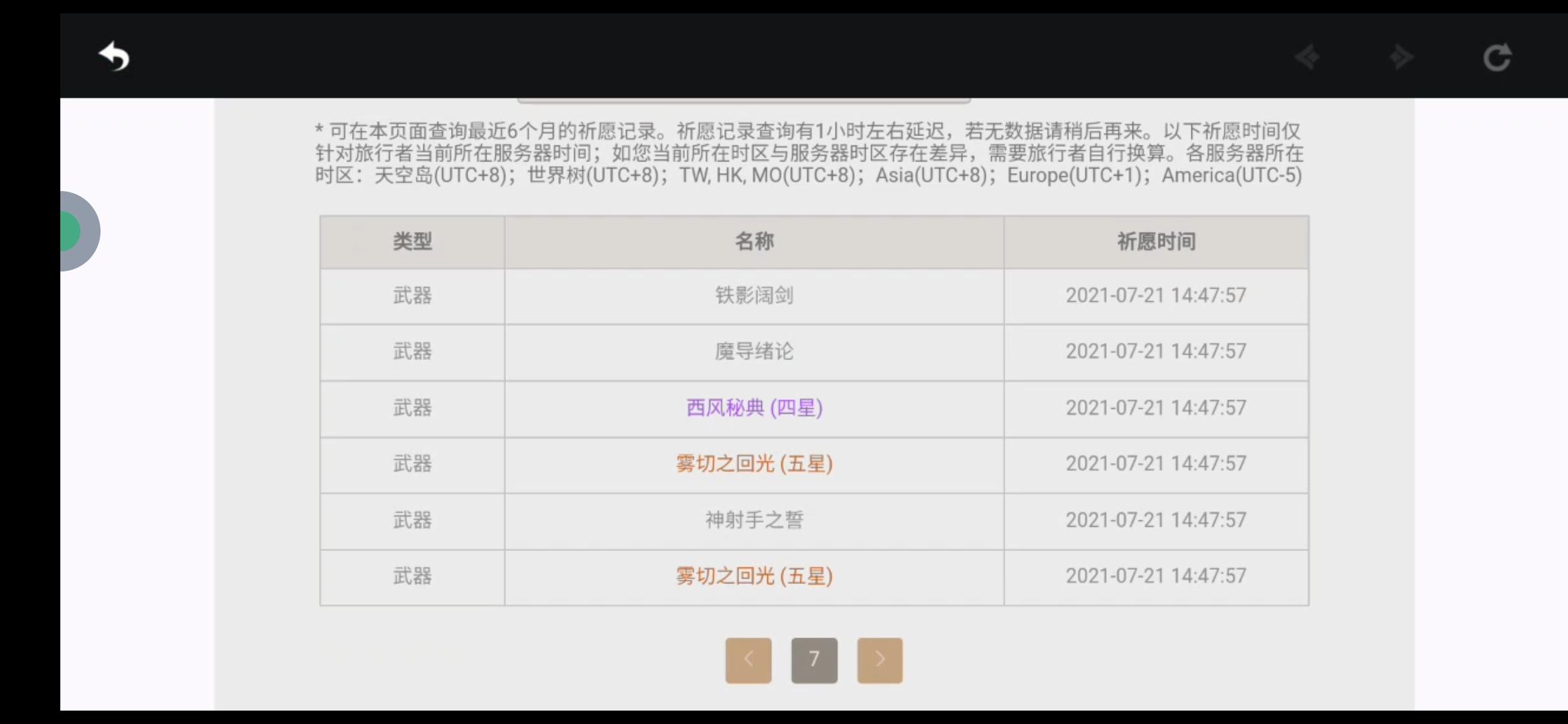
Task: Select the wish time in 神射手之誓 row
Action: tap(1157, 520)
